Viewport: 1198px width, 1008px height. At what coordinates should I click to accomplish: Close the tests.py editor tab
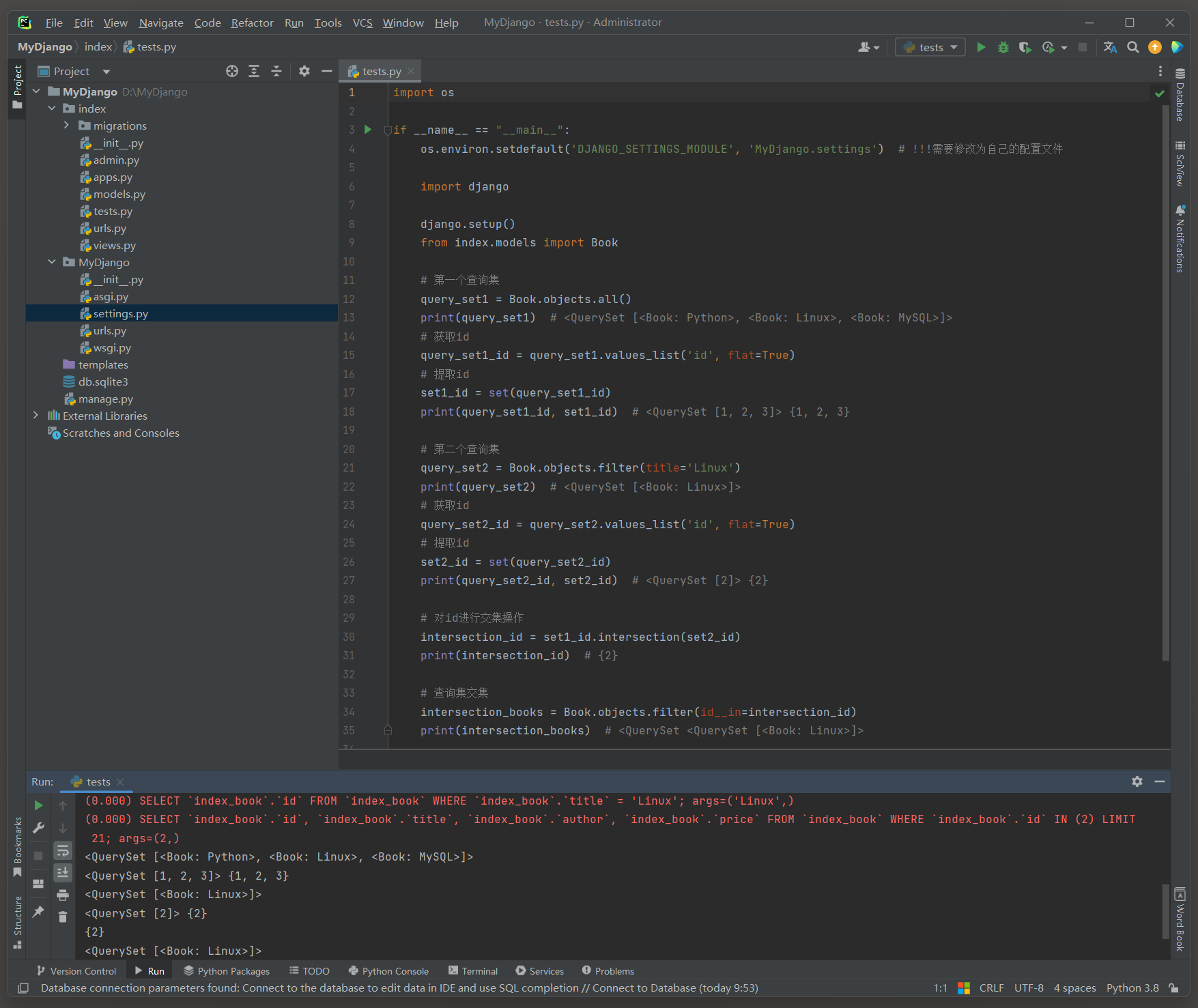(x=411, y=71)
